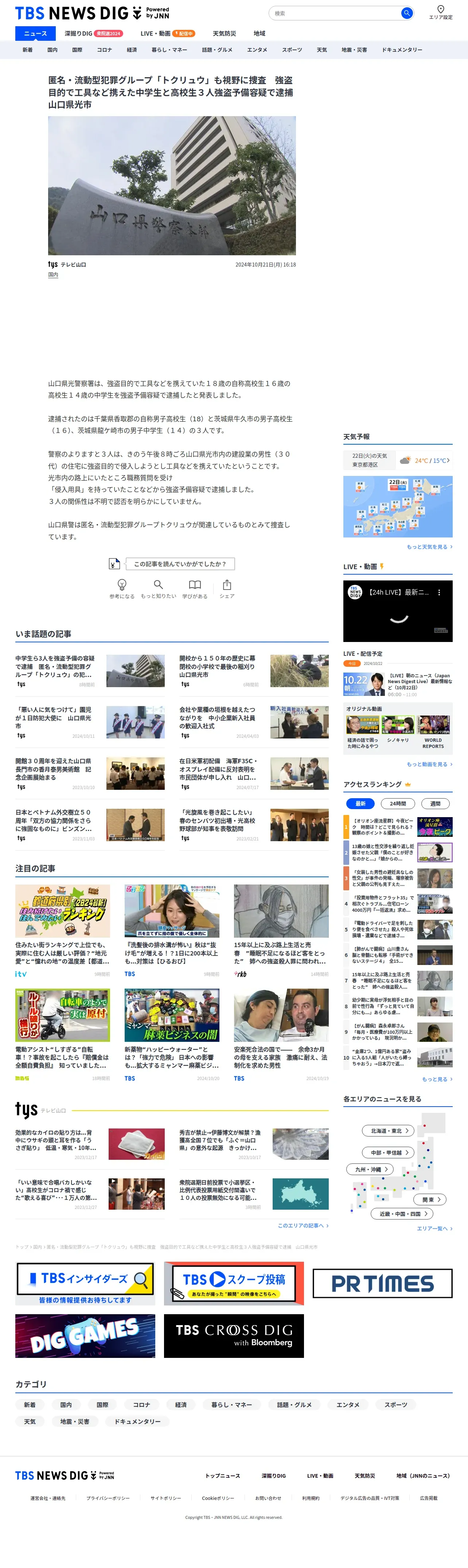468x1568 pixels.
Task: Open the TBSスクープ投稿 banner
Action: coord(234,1283)
